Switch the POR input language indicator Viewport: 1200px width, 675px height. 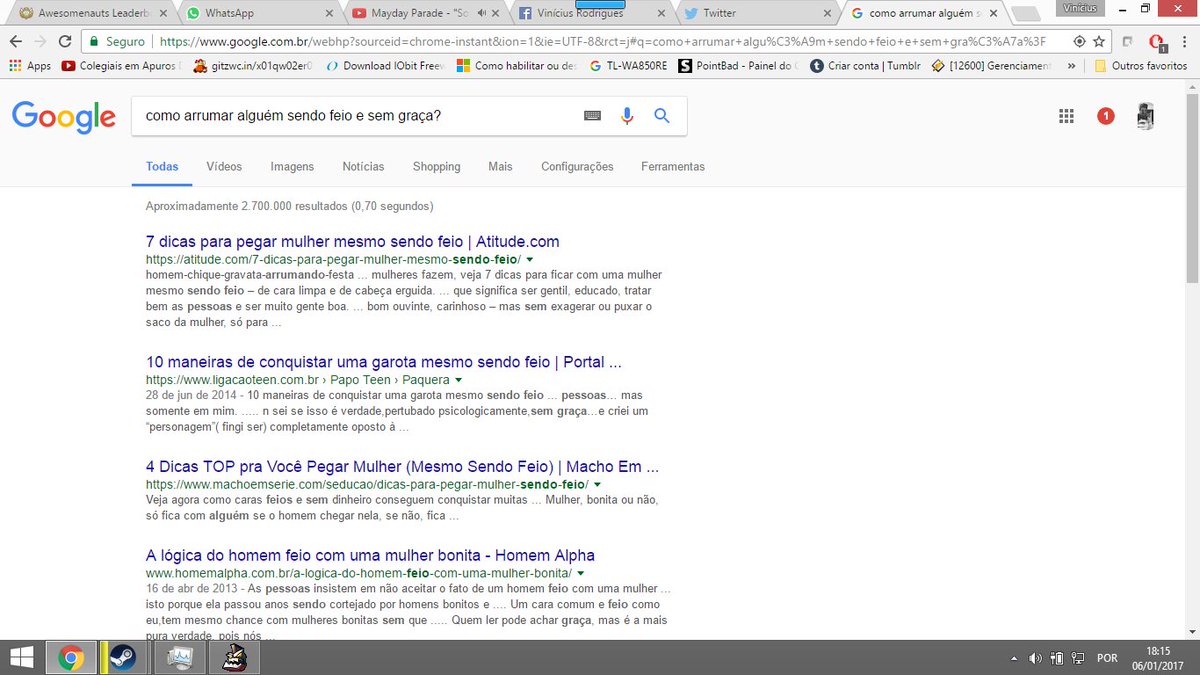(x=1107, y=658)
